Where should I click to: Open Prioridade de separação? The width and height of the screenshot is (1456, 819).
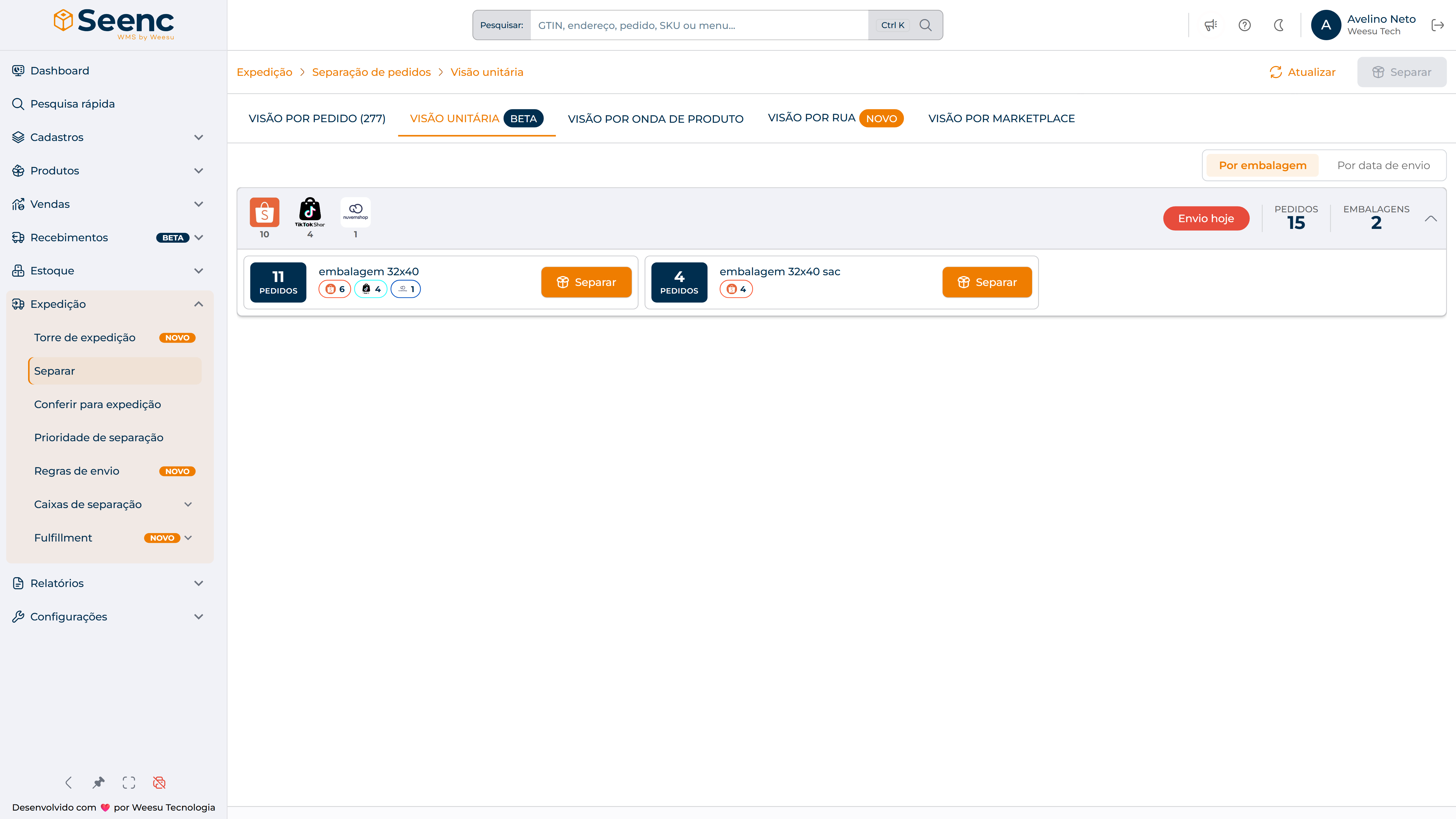click(x=115, y=438)
